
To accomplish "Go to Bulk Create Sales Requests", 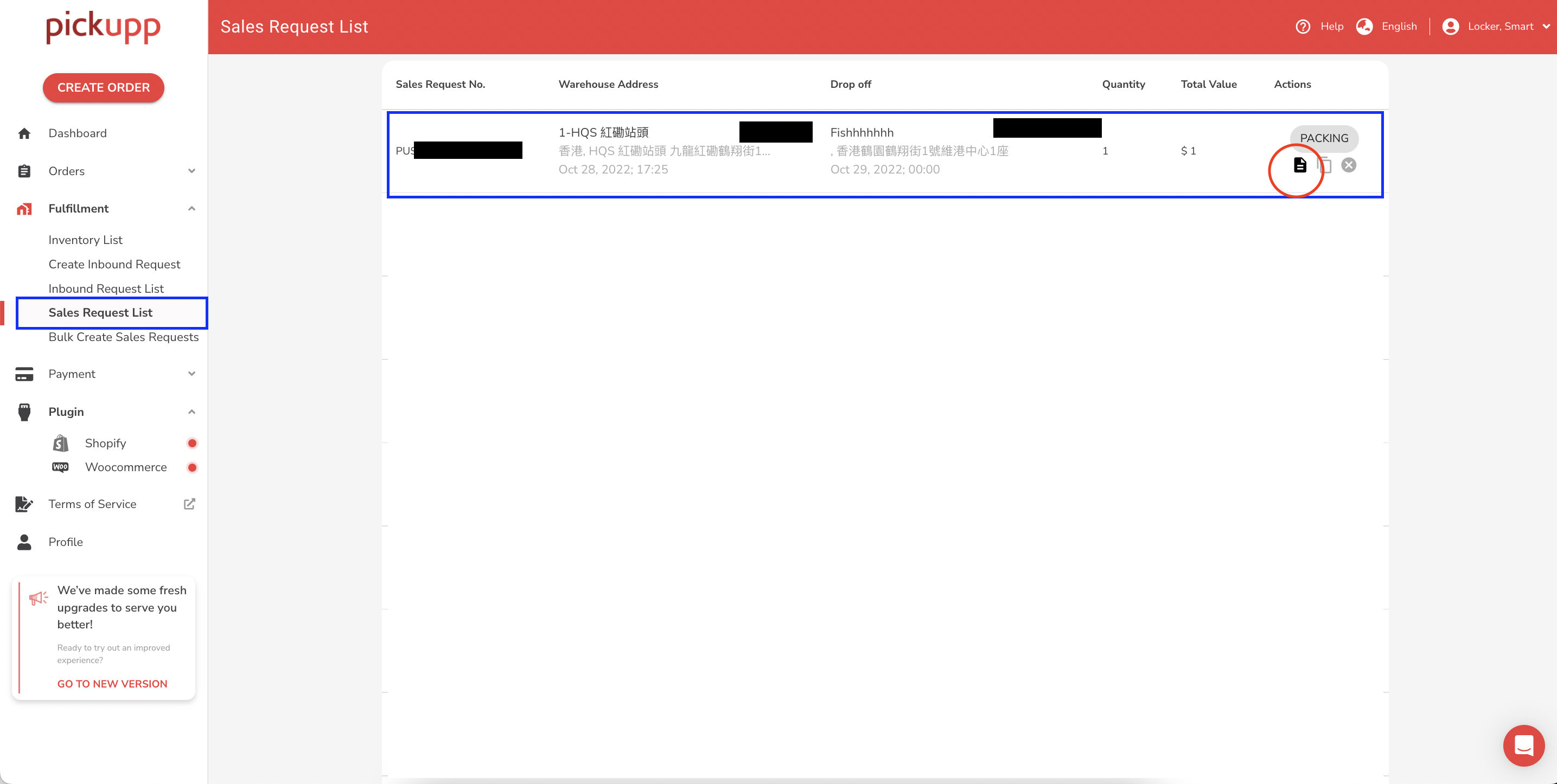I will (123, 337).
